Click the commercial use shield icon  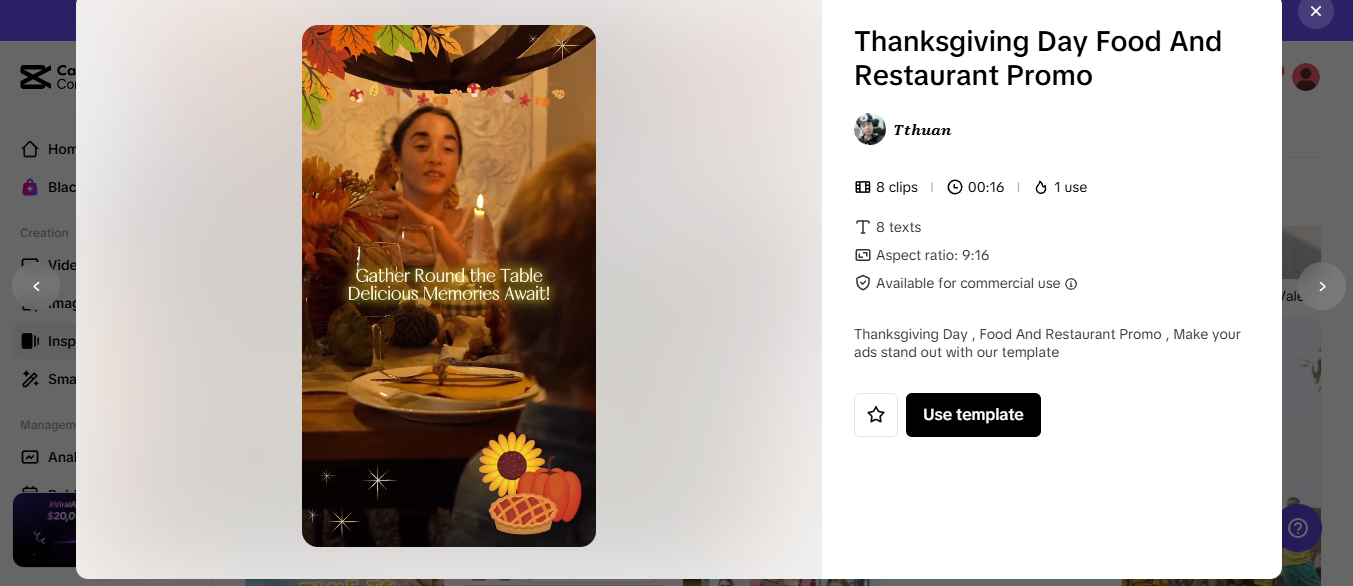point(863,283)
